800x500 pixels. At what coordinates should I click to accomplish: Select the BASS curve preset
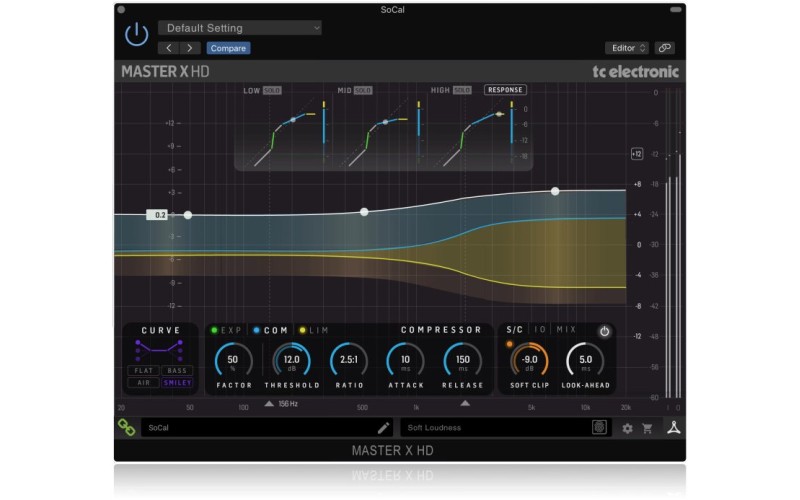click(177, 370)
